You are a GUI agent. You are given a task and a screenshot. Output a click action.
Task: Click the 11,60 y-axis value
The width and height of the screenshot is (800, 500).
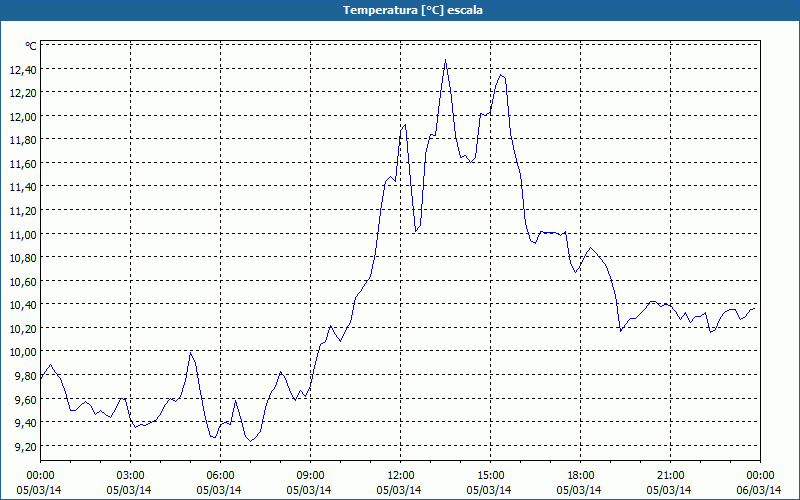(23, 164)
